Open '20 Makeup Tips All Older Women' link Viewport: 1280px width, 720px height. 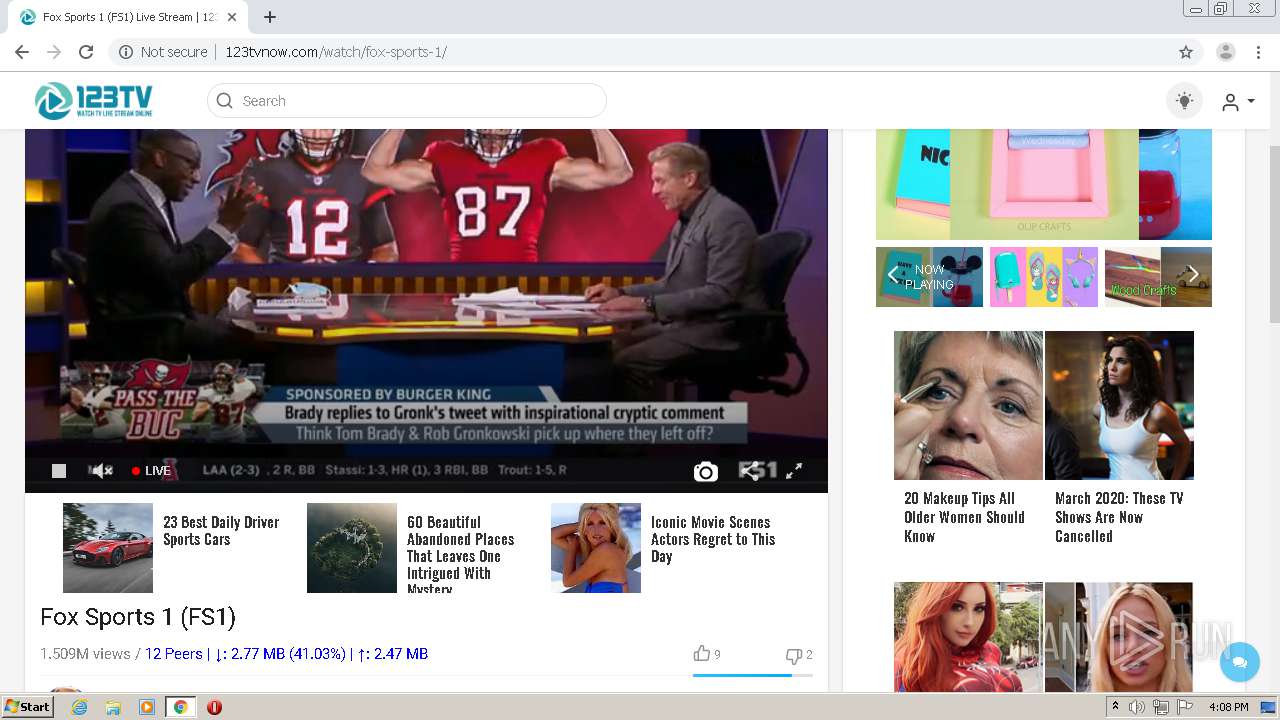965,517
